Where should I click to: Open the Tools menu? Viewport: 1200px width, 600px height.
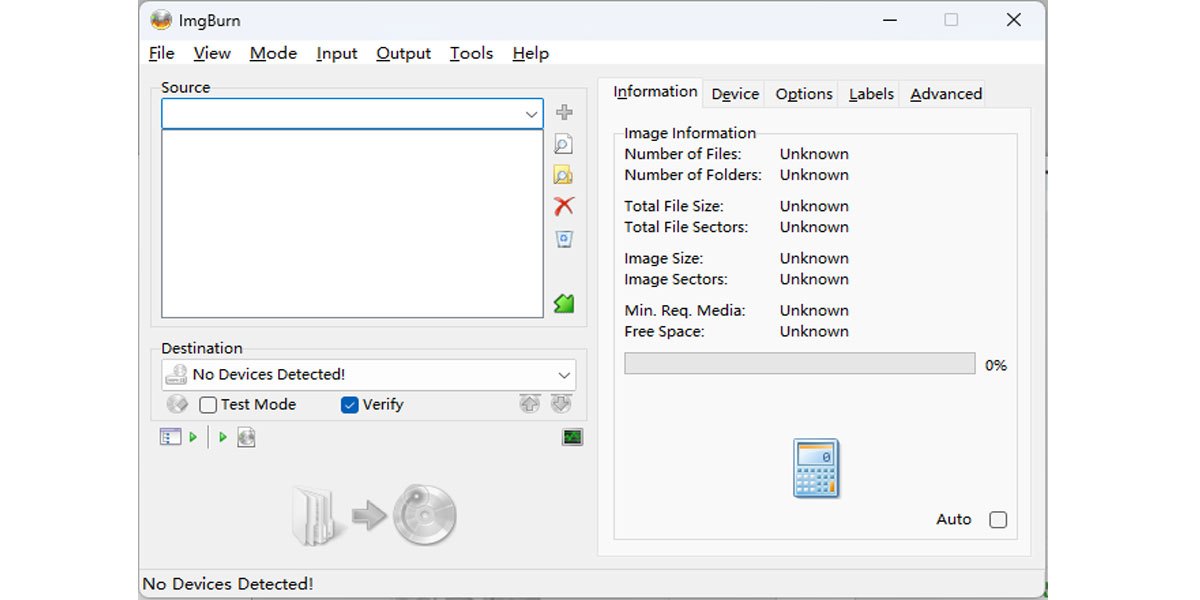click(471, 54)
